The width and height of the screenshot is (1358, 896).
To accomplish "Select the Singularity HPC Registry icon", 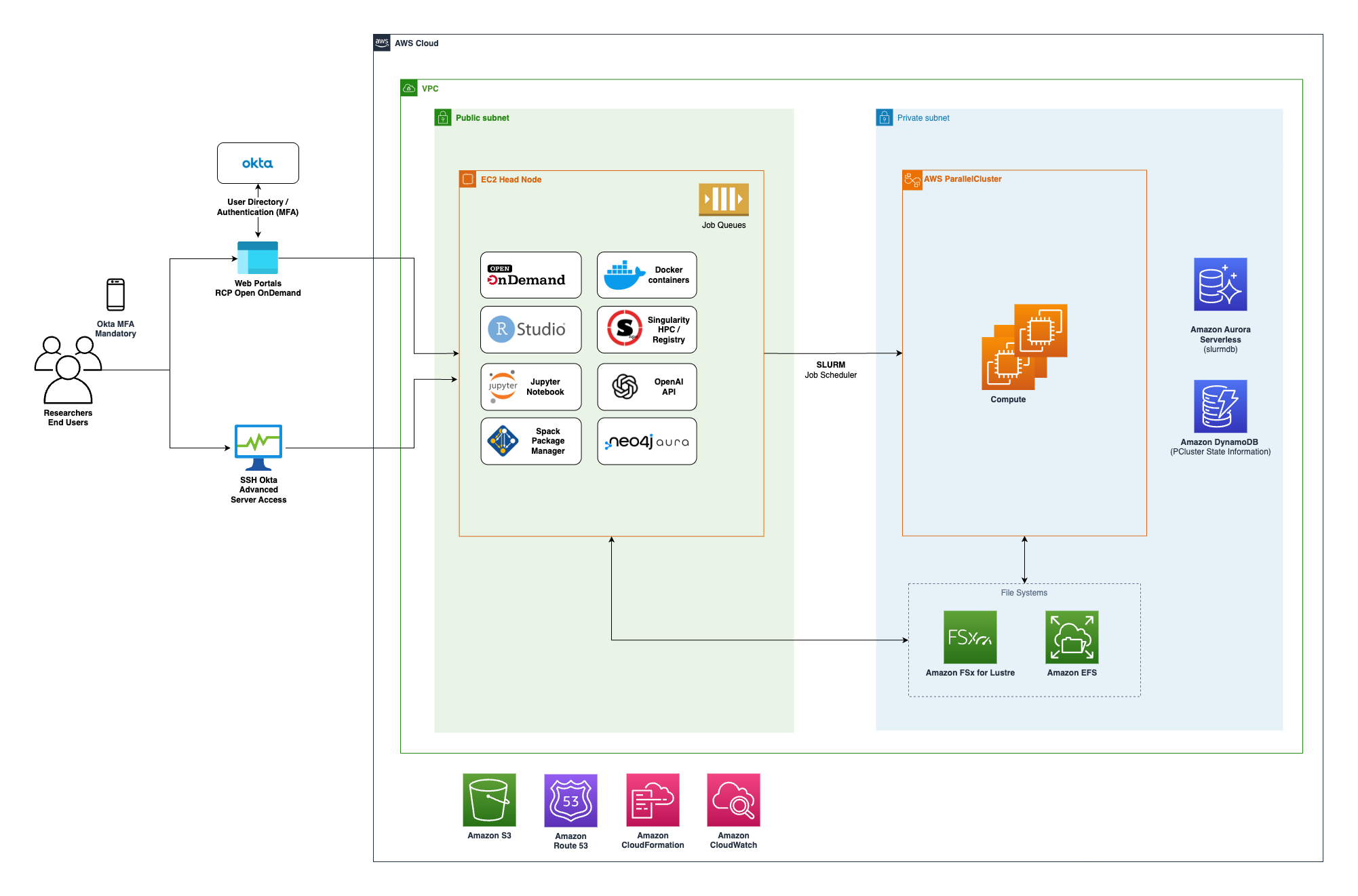I will 624,330.
